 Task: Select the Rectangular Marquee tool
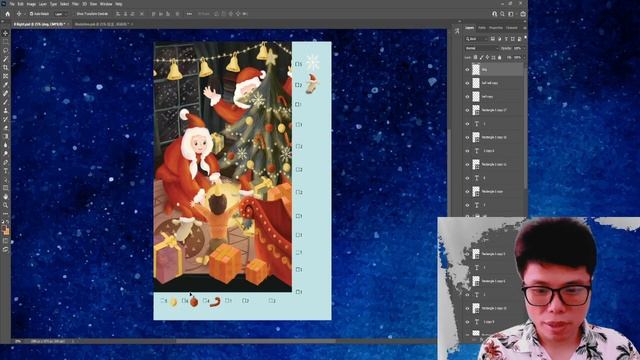(5, 42)
